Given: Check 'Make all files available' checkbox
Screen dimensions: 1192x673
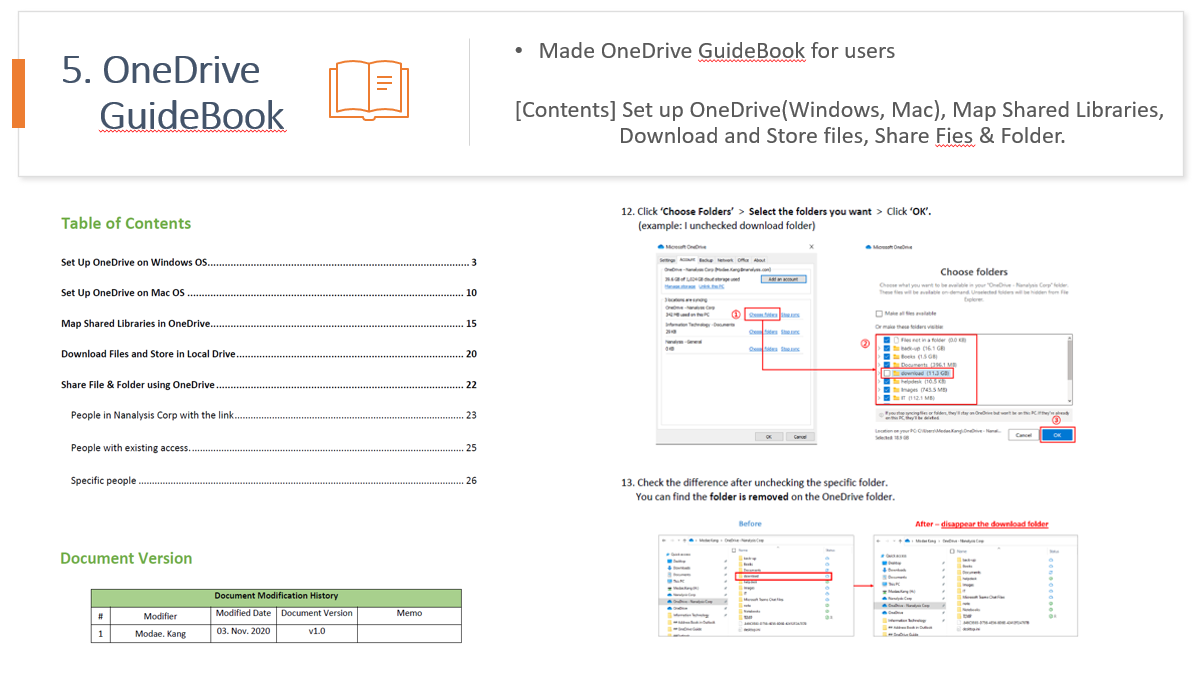Looking at the screenshot, I should point(879,313).
